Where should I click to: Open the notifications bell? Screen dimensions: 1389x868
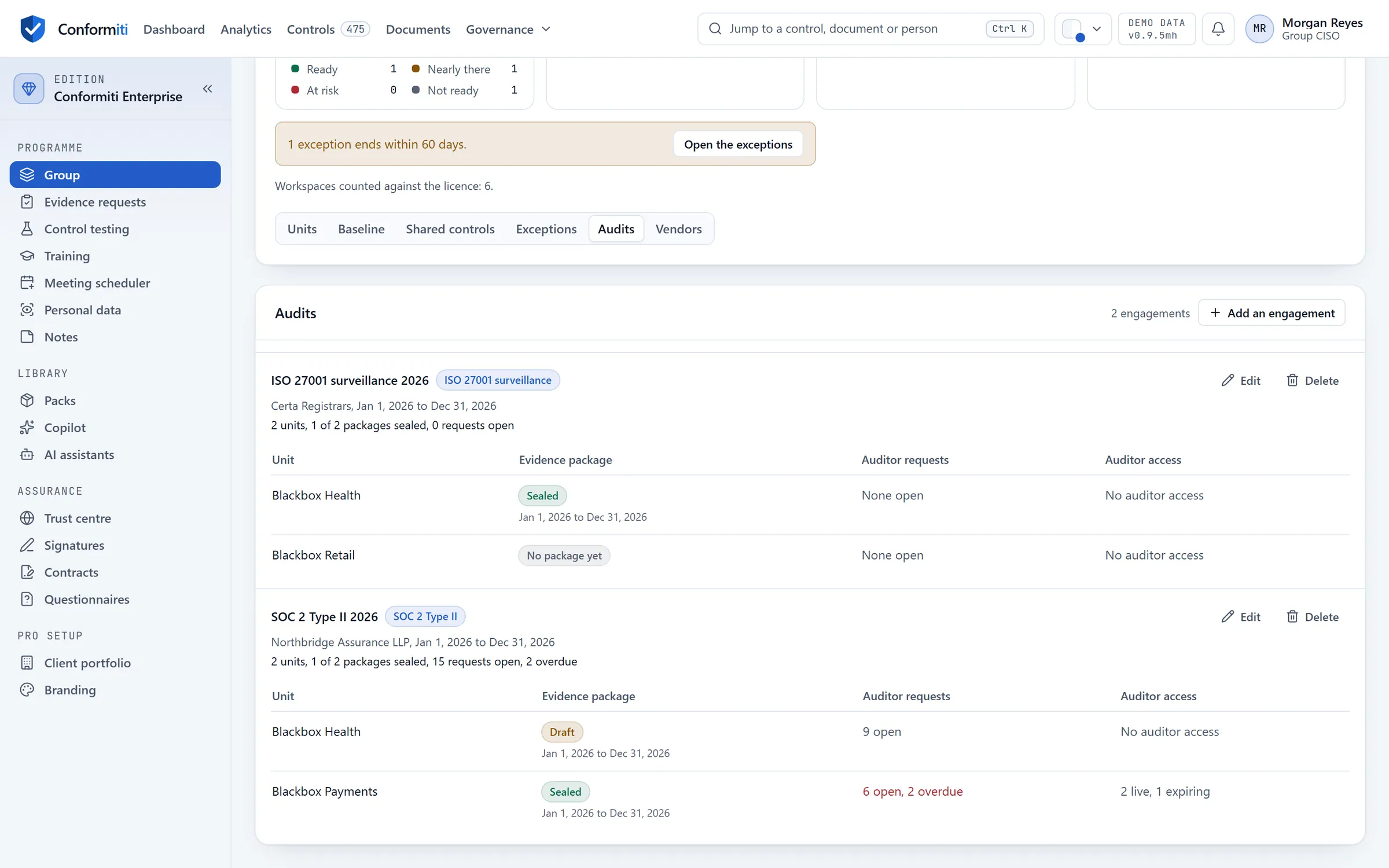pos(1218,28)
